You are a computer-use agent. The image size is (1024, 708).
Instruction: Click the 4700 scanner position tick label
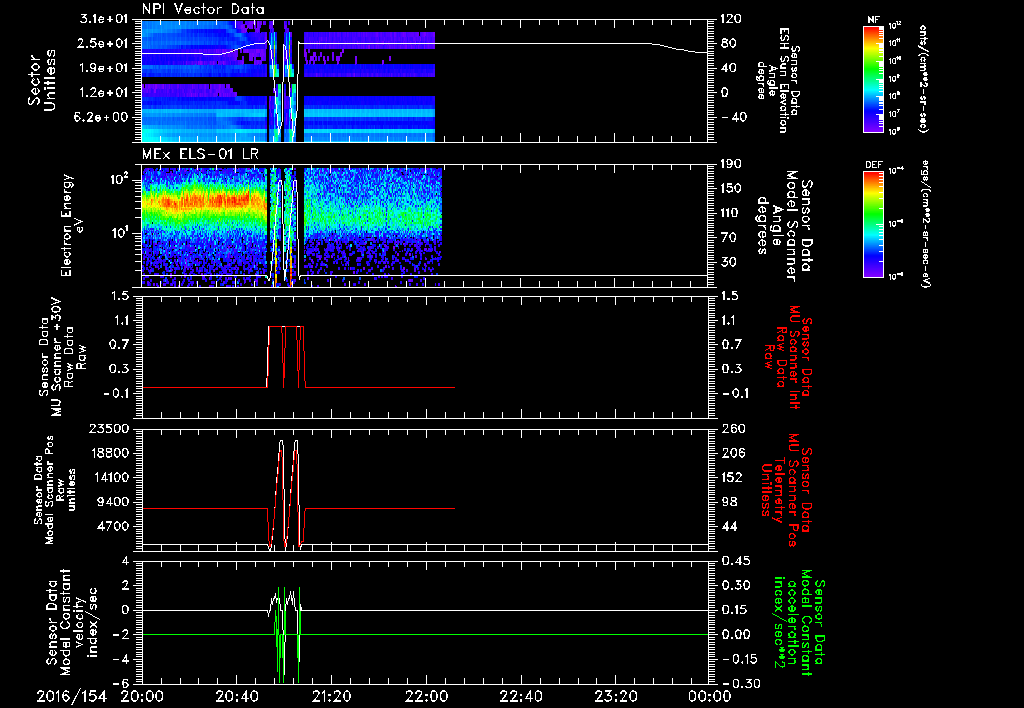(x=113, y=526)
